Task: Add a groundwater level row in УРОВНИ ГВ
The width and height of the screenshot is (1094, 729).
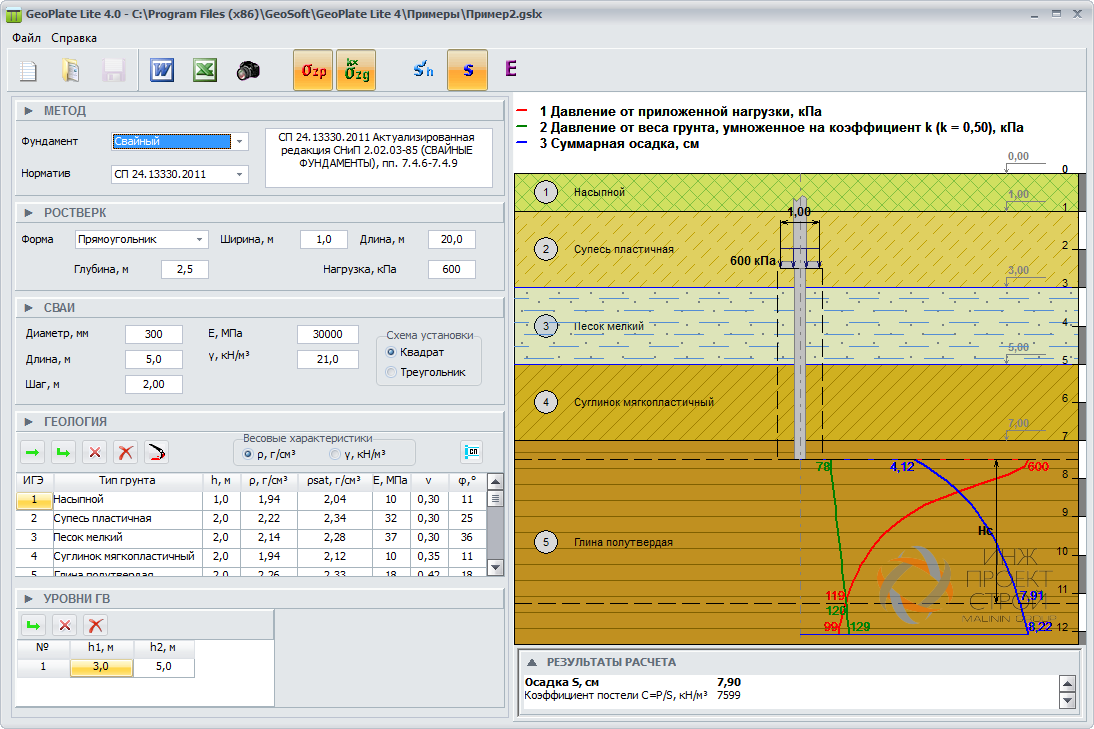Action: point(33,625)
